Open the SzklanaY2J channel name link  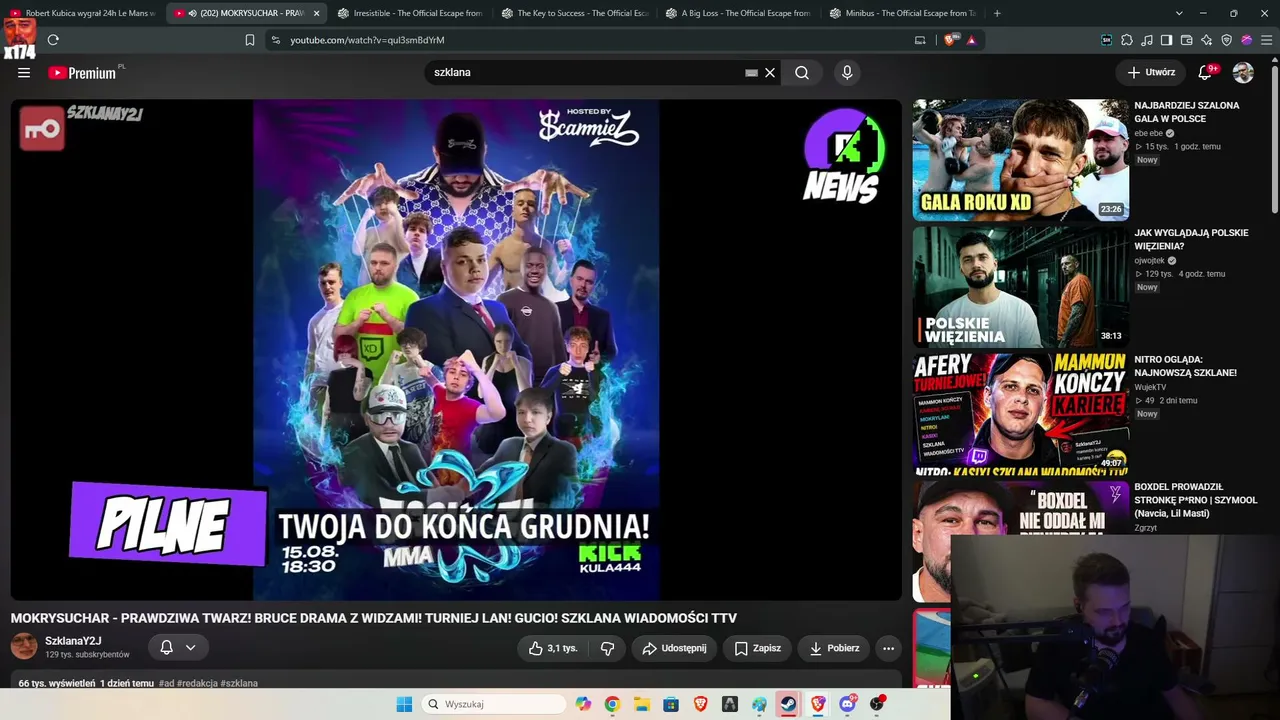pyautogui.click(x=73, y=641)
